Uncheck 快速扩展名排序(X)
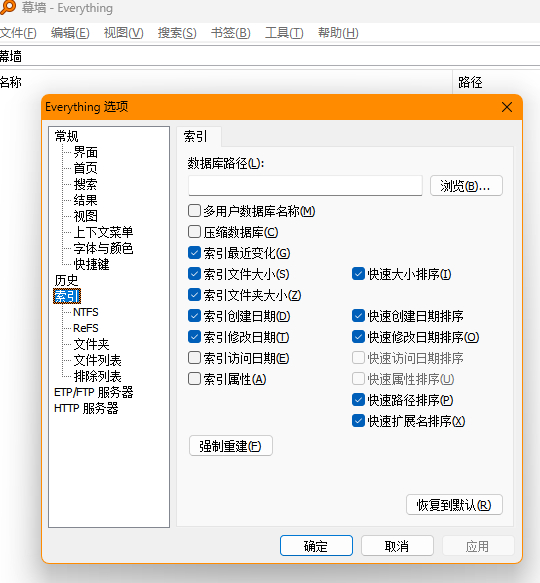540x583 pixels. [358, 421]
